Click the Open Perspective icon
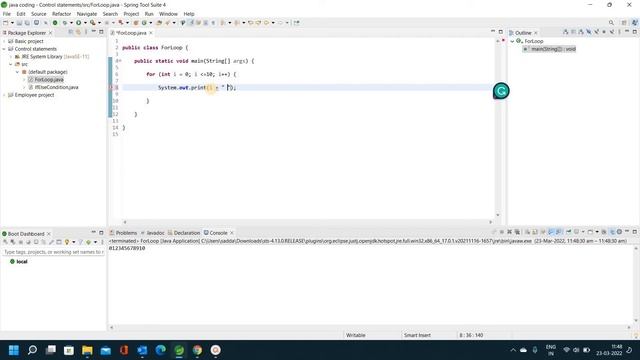Viewport: 640px width, 360px height. pyautogui.click(x=624, y=23)
